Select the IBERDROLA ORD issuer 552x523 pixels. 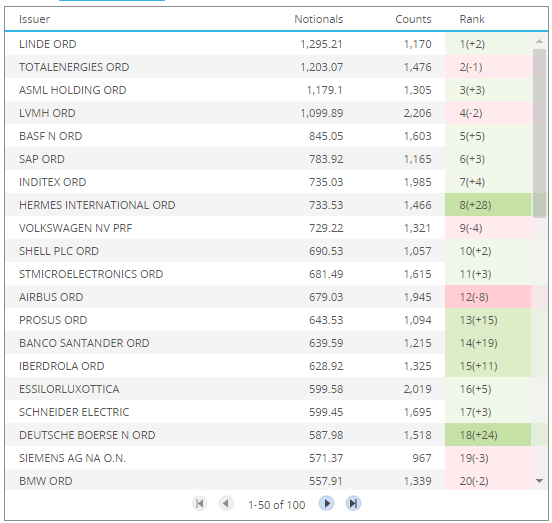[x=62, y=366]
